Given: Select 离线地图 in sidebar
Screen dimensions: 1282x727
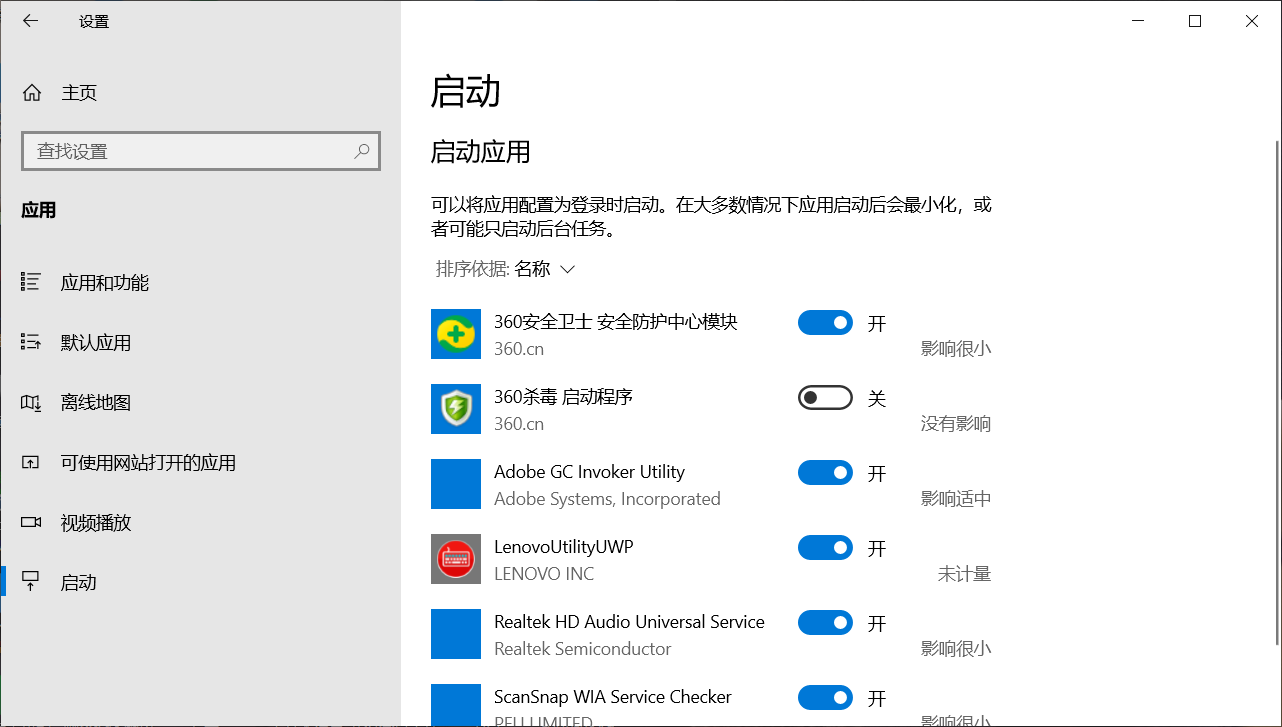Looking at the screenshot, I should pos(200,403).
